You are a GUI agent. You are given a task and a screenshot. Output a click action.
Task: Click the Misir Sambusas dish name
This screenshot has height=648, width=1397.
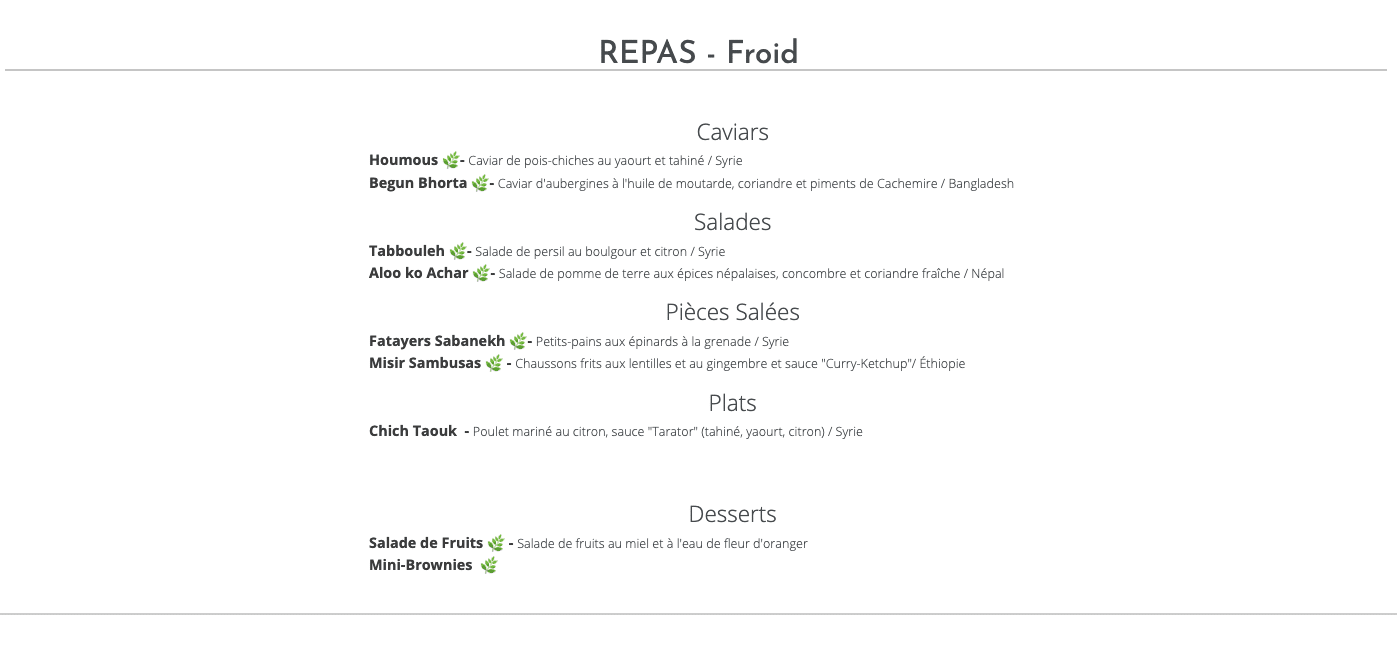click(425, 363)
